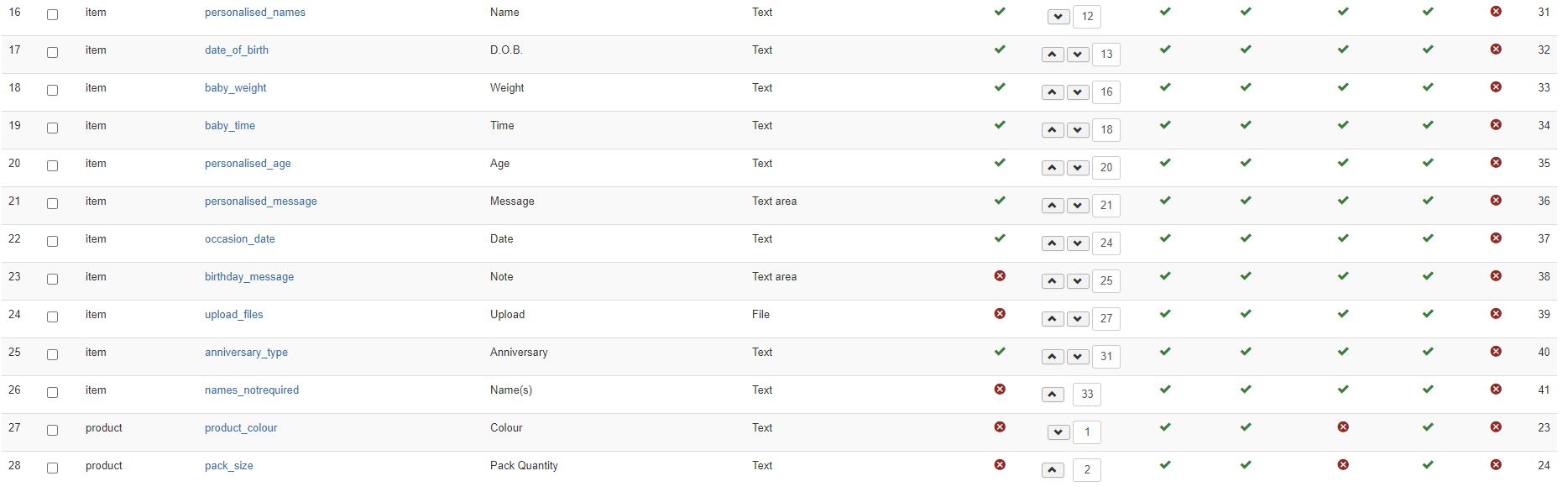This screenshot has width=1568, height=497.
Task: Tick checkbox for row 17 date_of_birth
Action: (x=53, y=52)
